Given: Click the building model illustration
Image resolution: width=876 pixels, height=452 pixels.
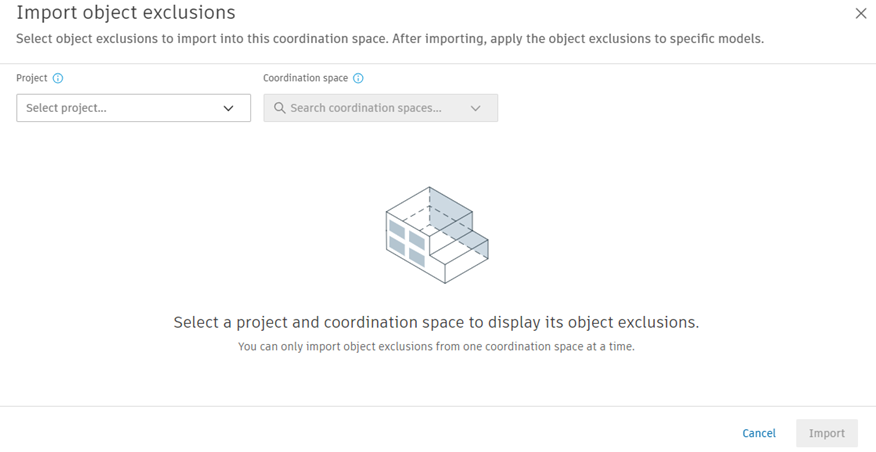Looking at the screenshot, I should [x=437, y=235].
